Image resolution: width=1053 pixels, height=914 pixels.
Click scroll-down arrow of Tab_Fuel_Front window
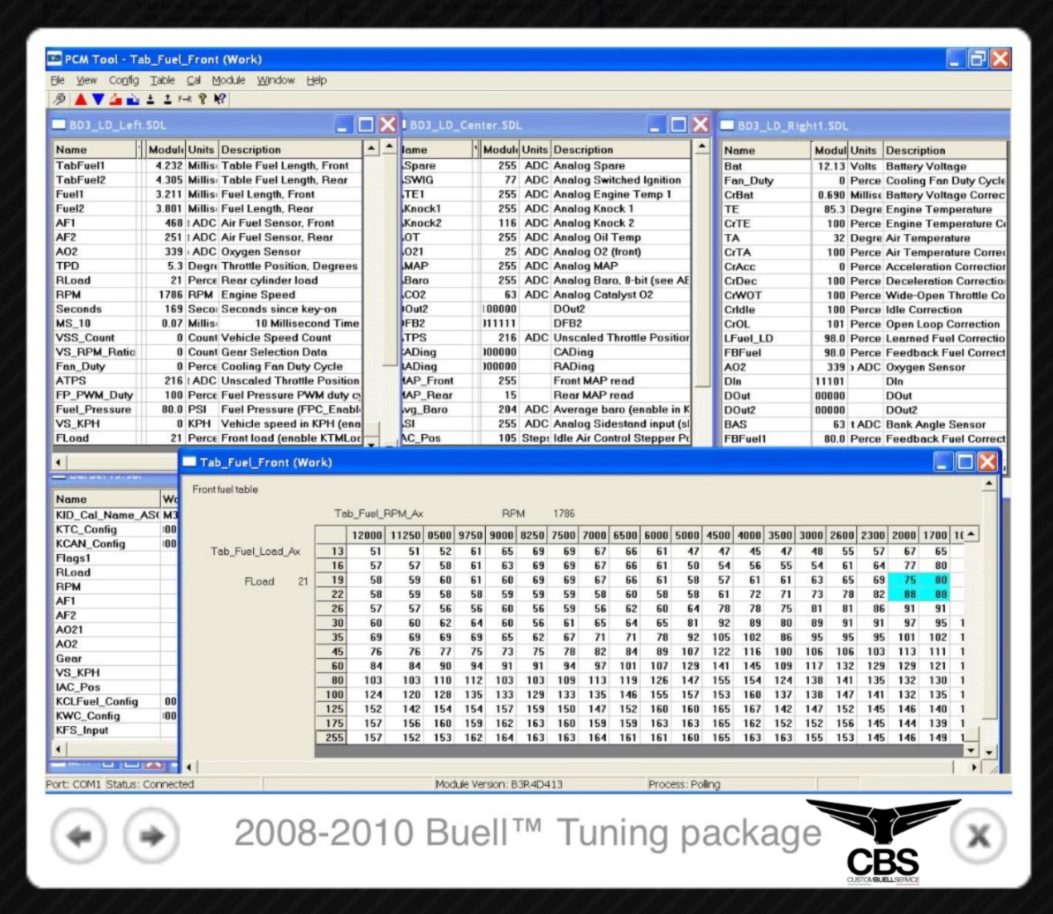click(989, 753)
